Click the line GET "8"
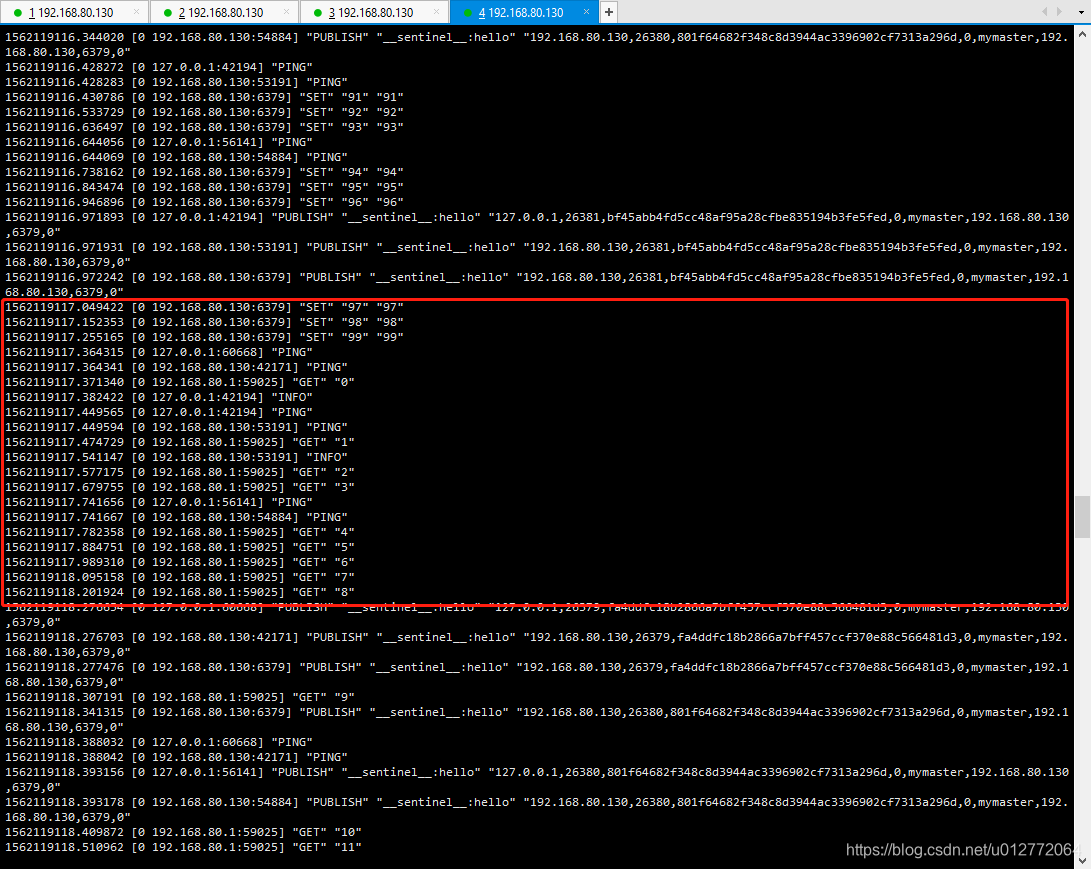Viewport: 1091px width, 869px height. [x=180, y=592]
